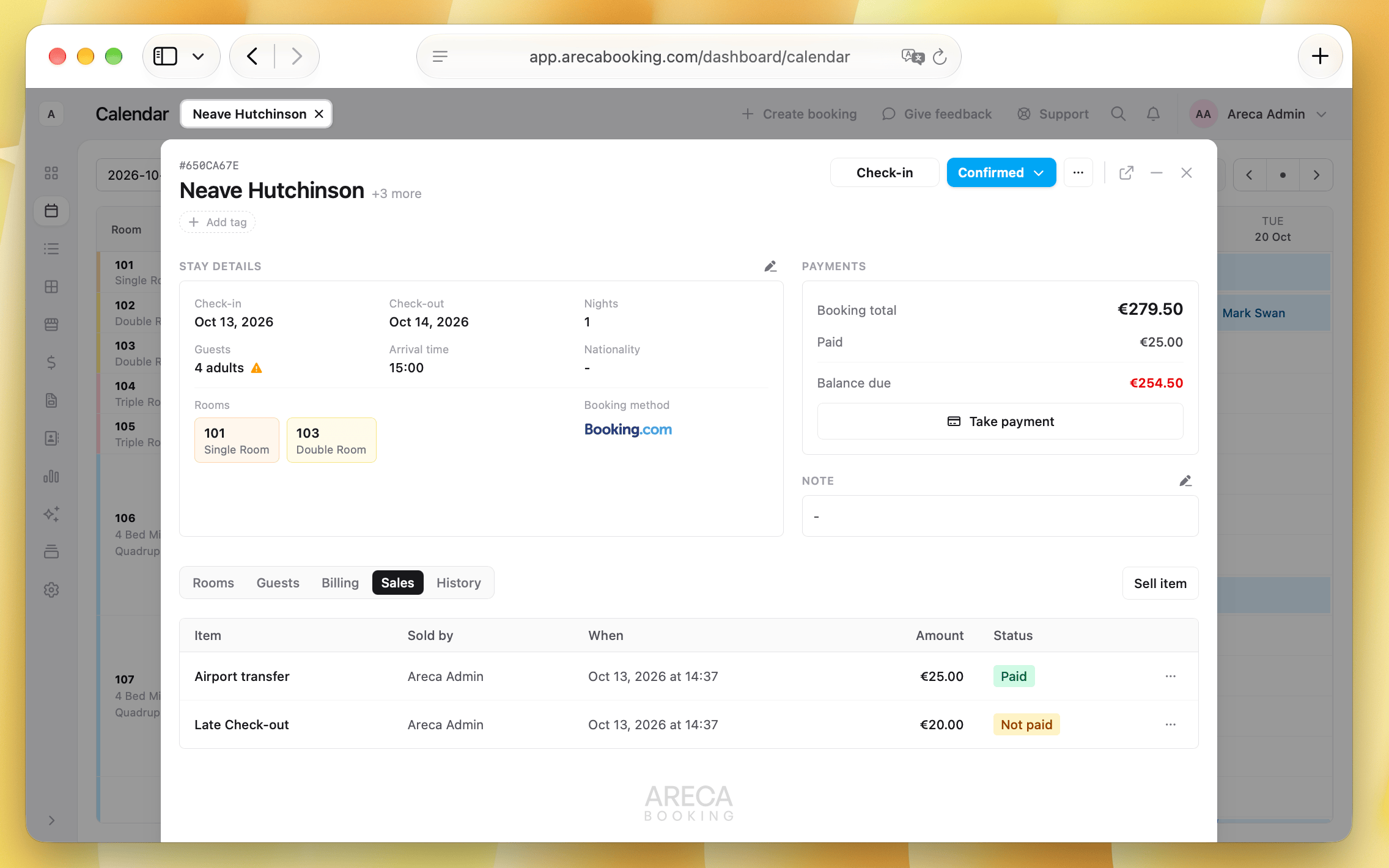Click Take payment button
Viewport: 1389px width, 868px height.
(x=1000, y=422)
